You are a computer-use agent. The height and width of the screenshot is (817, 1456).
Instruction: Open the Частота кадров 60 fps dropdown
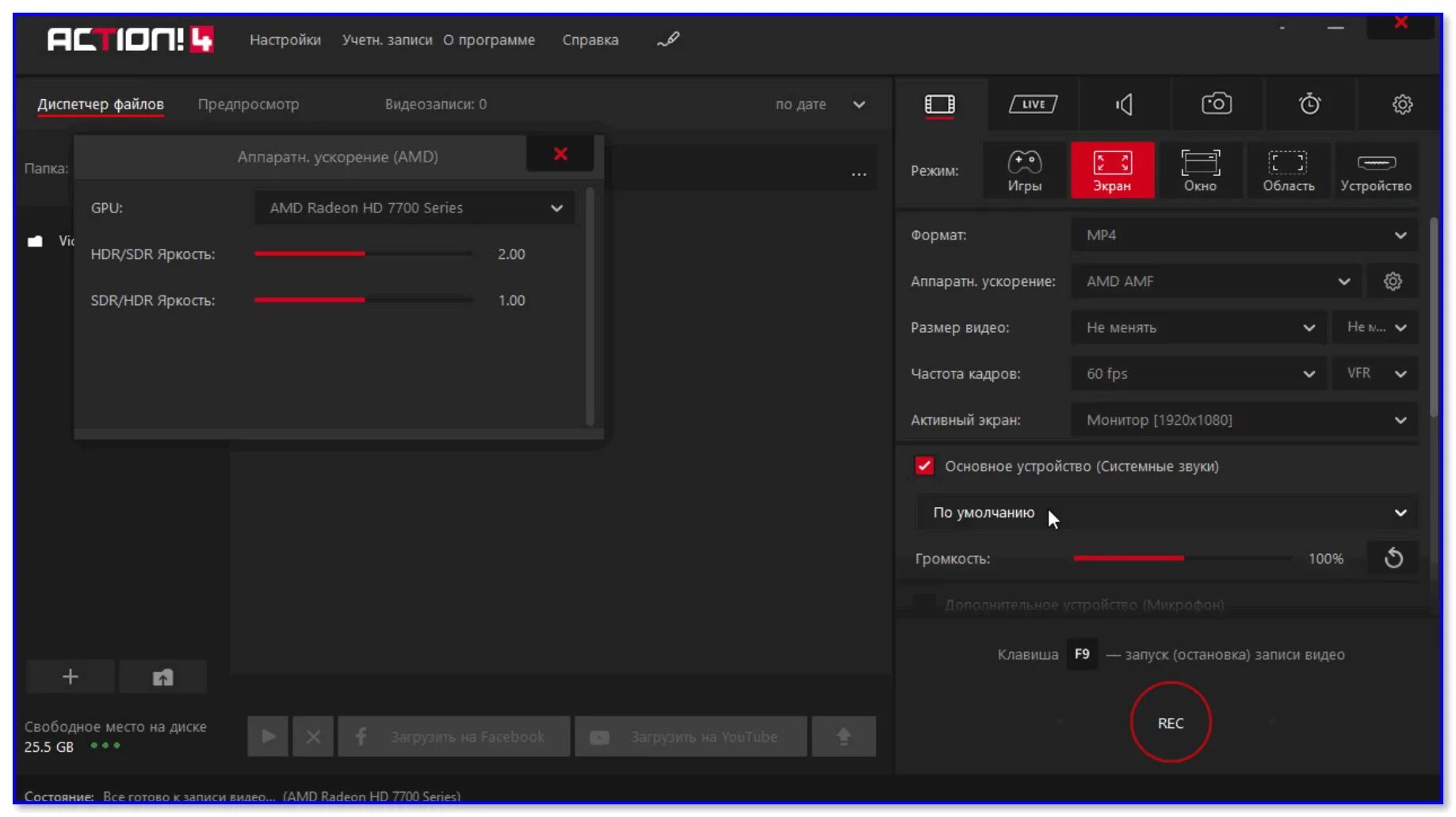pos(1199,373)
